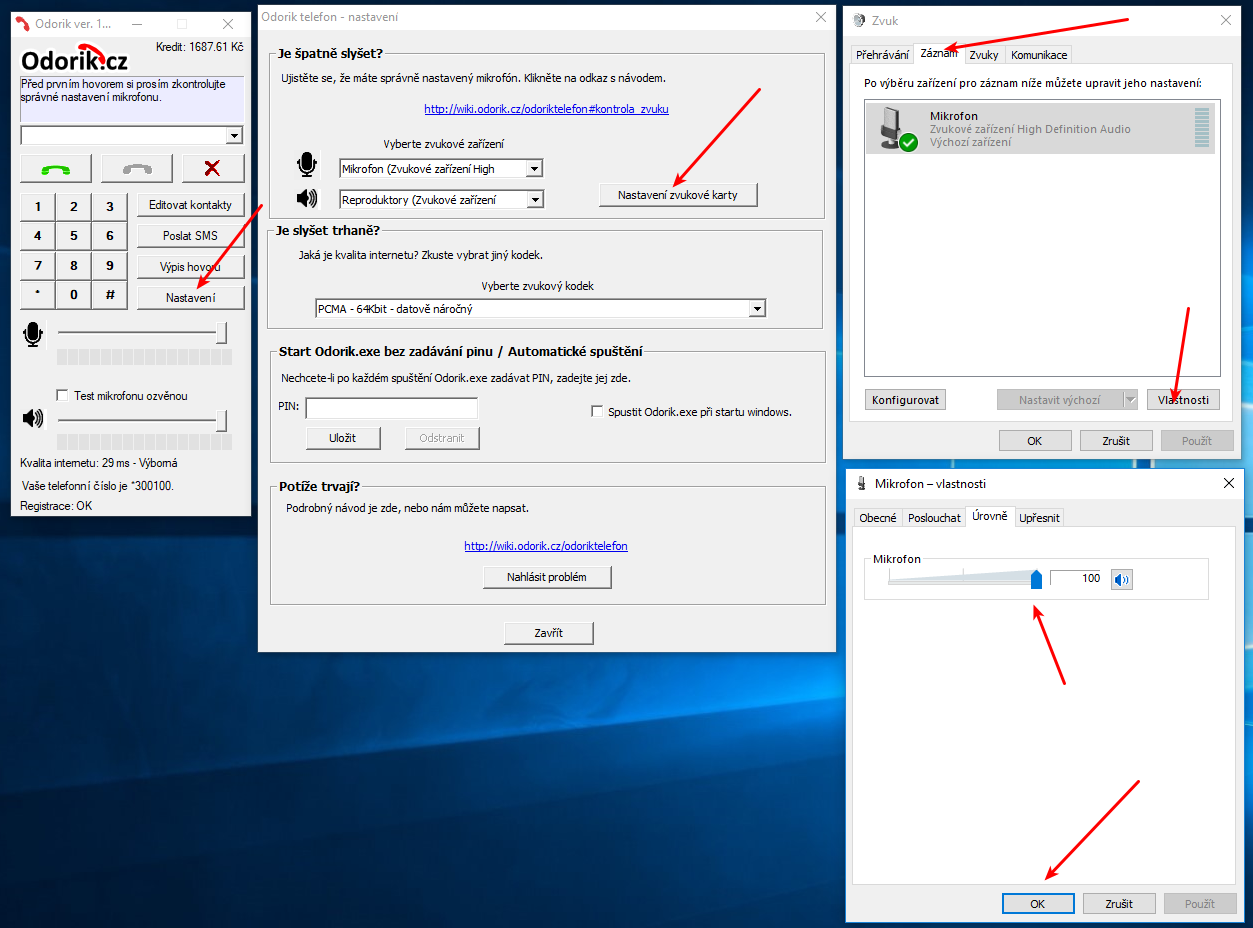Click Mikrofon level slider thumb in Úrovně

(x=1036, y=578)
